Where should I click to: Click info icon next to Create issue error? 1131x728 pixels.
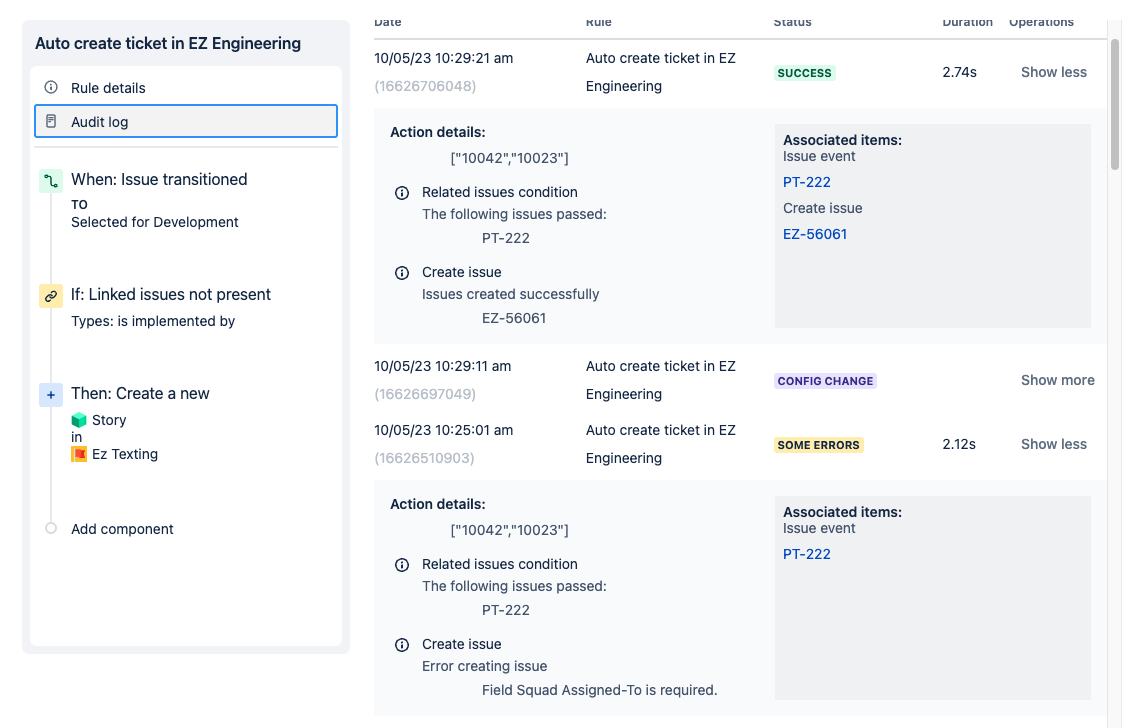(x=402, y=645)
